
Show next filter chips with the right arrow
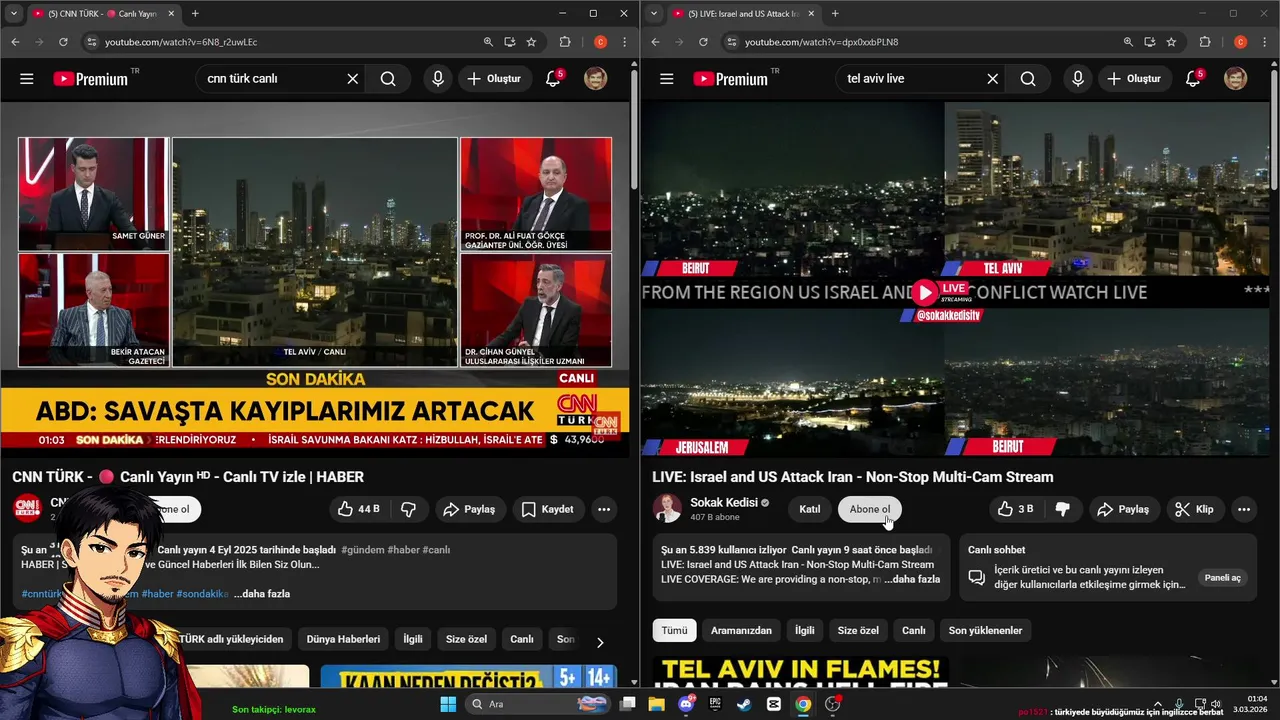[x=600, y=643]
